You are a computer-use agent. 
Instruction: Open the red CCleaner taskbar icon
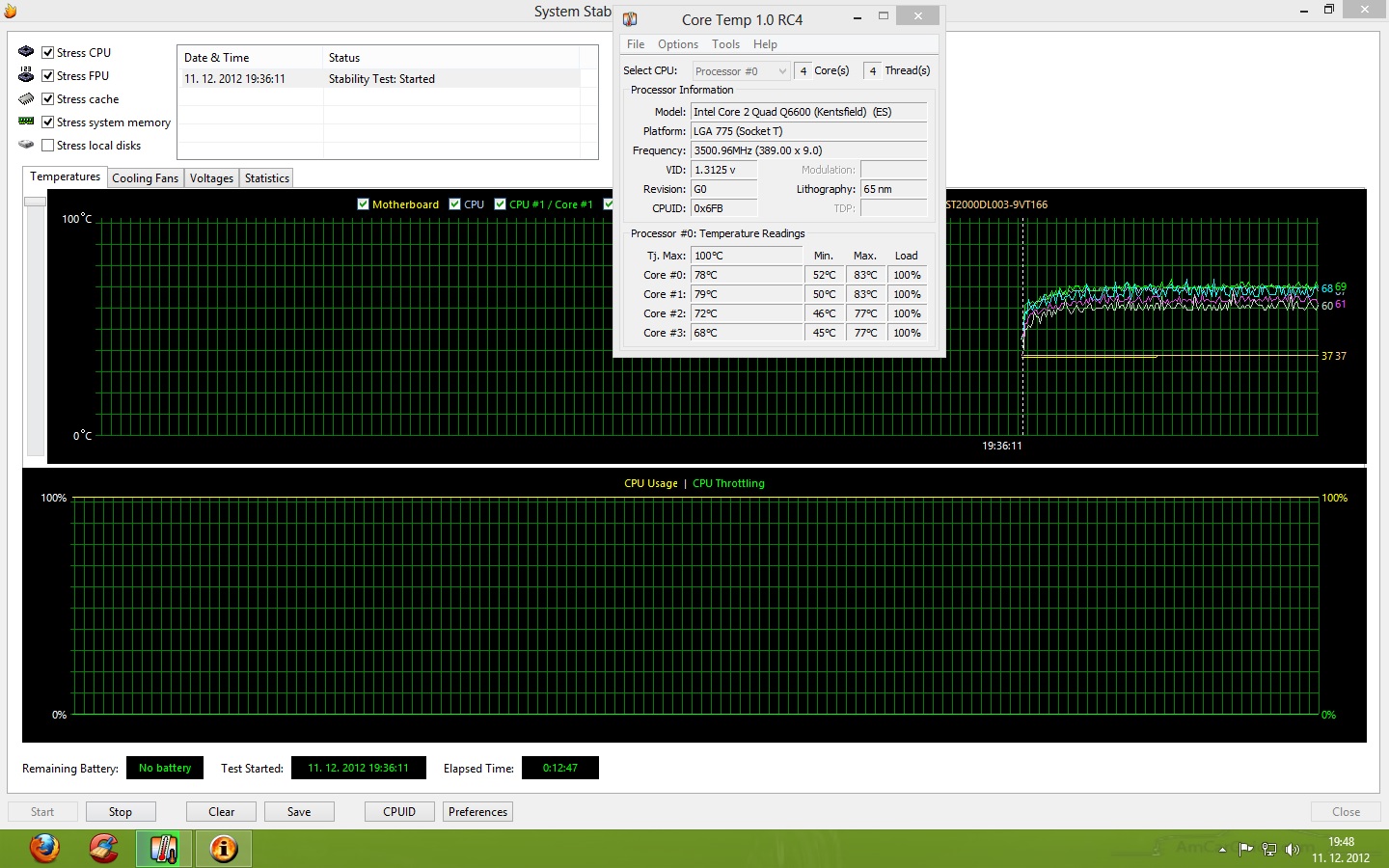tap(104, 849)
